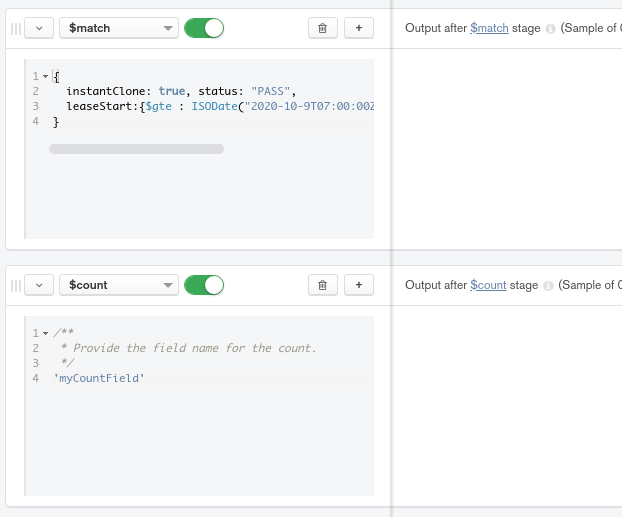Grab the drag handle of the $count stage
The image size is (622, 517).
click(15, 286)
